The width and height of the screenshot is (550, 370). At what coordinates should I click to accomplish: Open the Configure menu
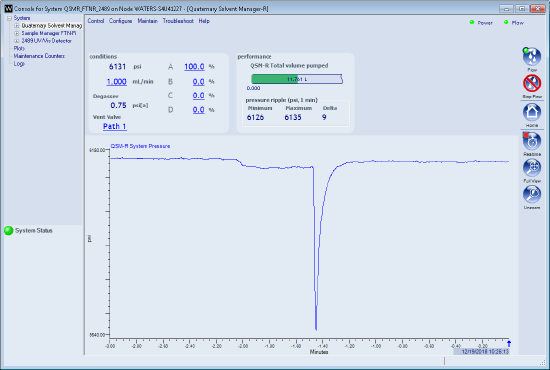point(120,21)
